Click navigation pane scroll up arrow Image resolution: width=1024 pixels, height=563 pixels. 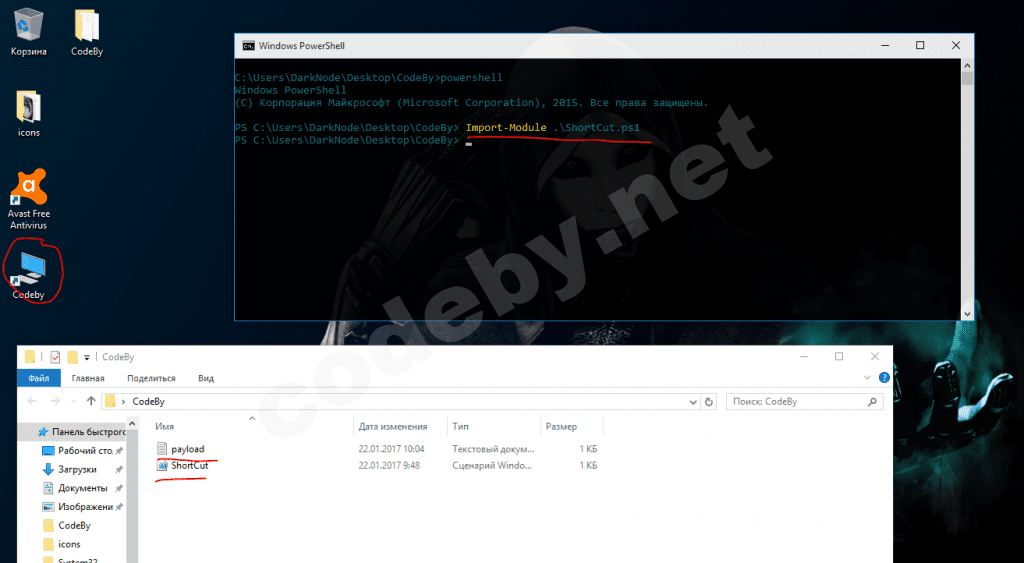tap(132, 425)
